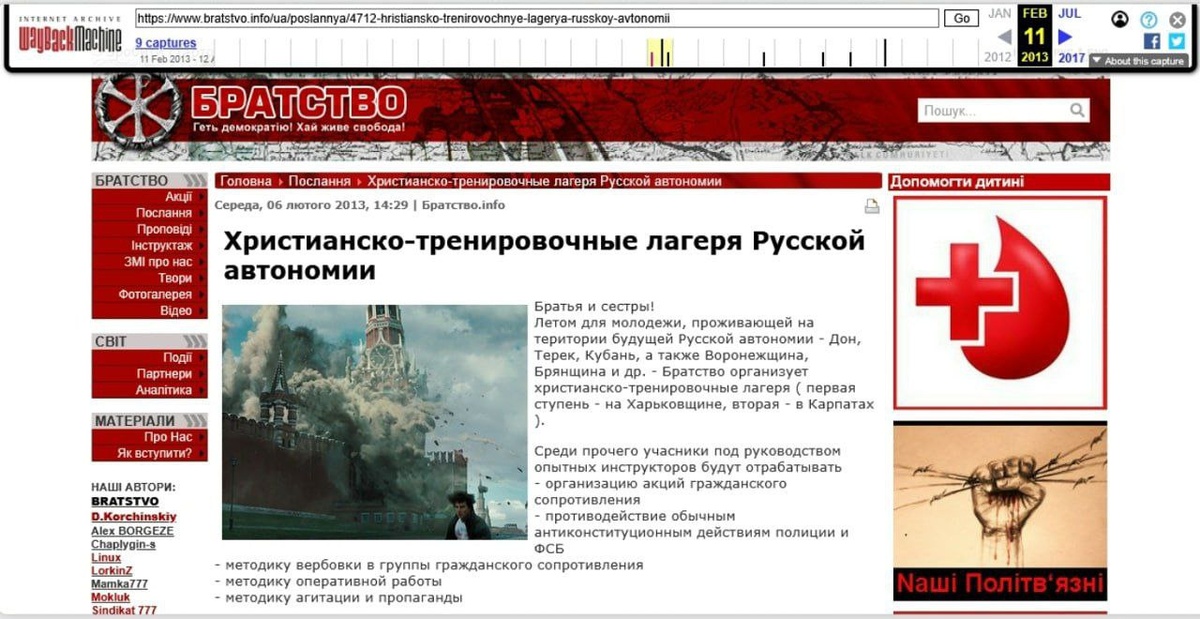
Task: Click the Наші Політв'язні banner image
Action: point(1000,510)
